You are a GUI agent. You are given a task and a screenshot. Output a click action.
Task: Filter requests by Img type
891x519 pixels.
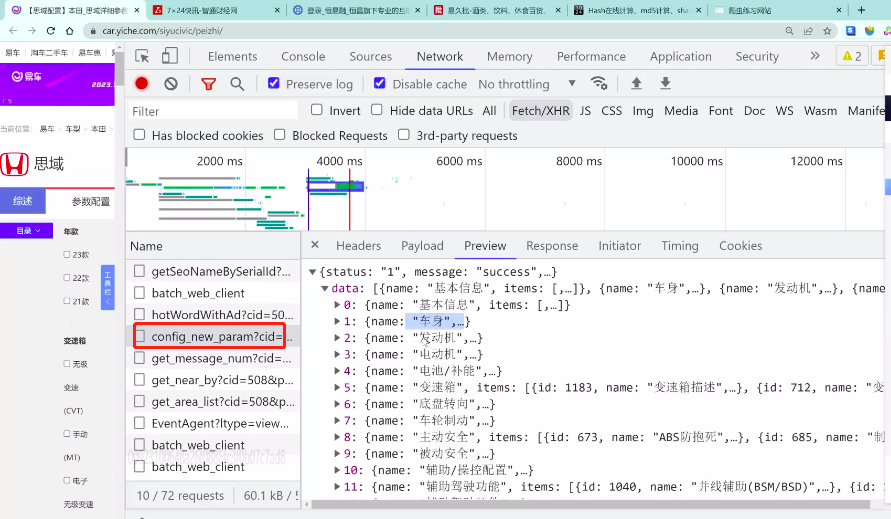click(x=643, y=111)
